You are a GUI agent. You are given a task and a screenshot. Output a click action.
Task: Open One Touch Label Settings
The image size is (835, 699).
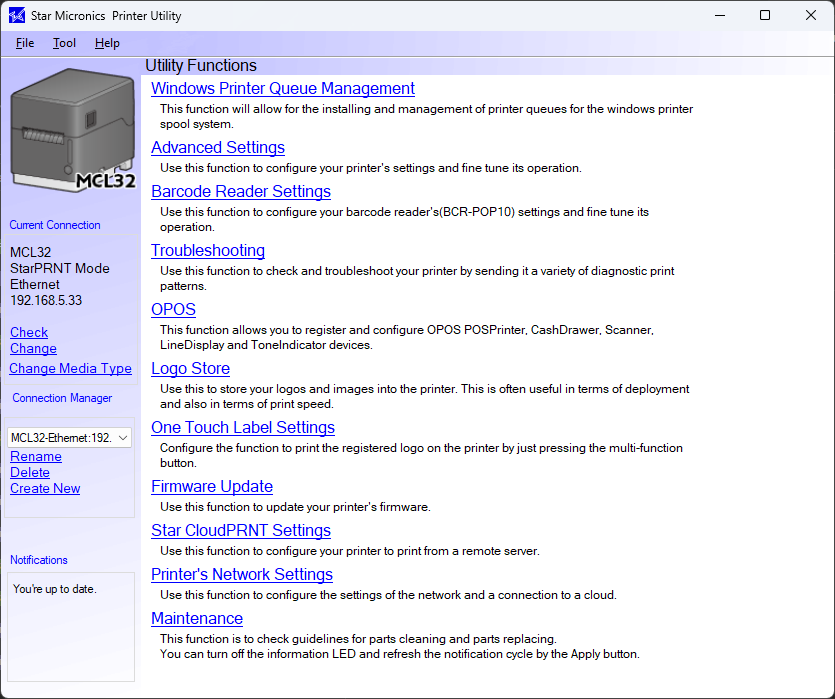click(243, 427)
